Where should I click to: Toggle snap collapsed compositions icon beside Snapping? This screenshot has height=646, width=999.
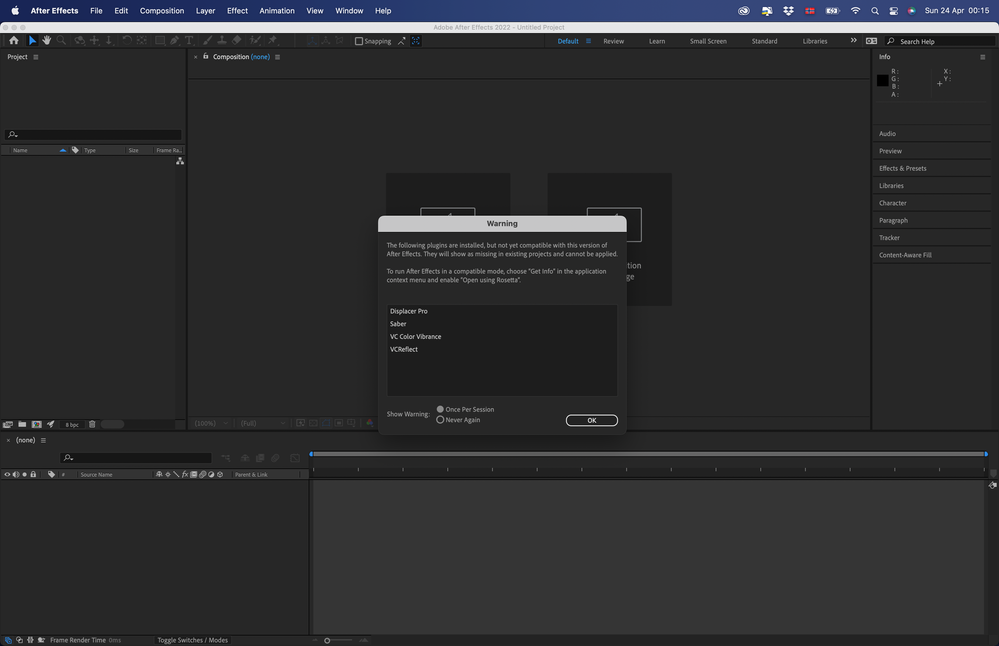[x=415, y=41]
